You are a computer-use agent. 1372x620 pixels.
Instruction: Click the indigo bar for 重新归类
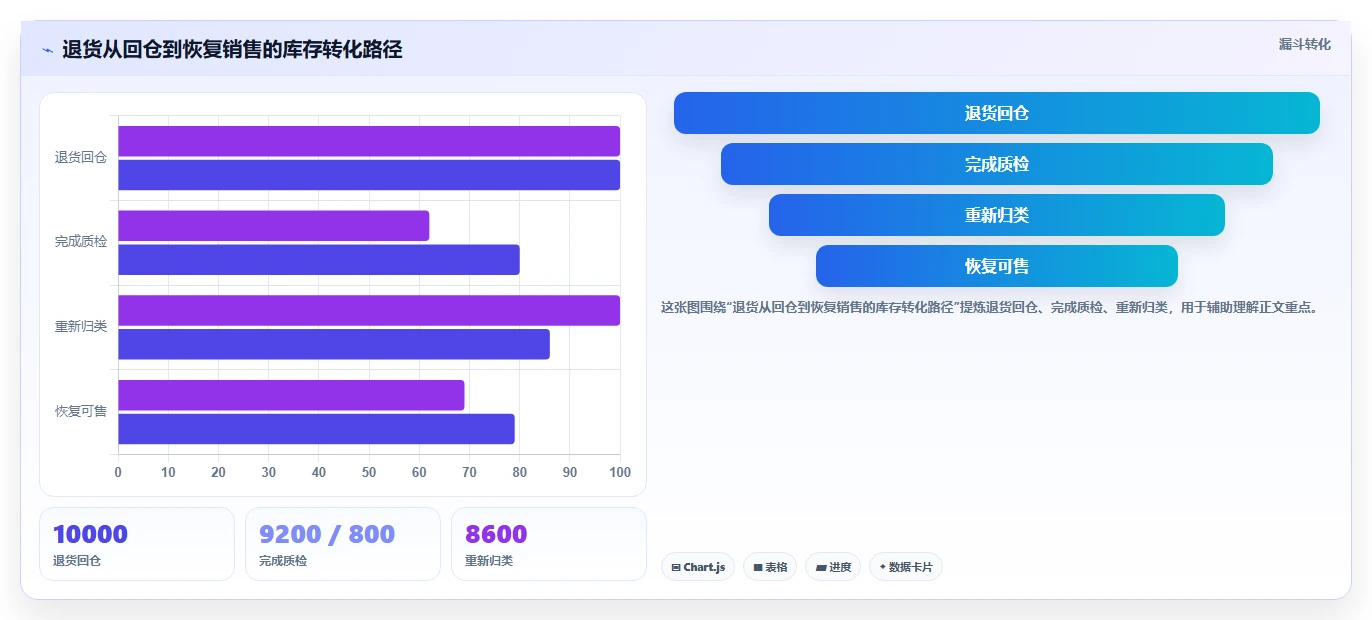pos(334,344)
